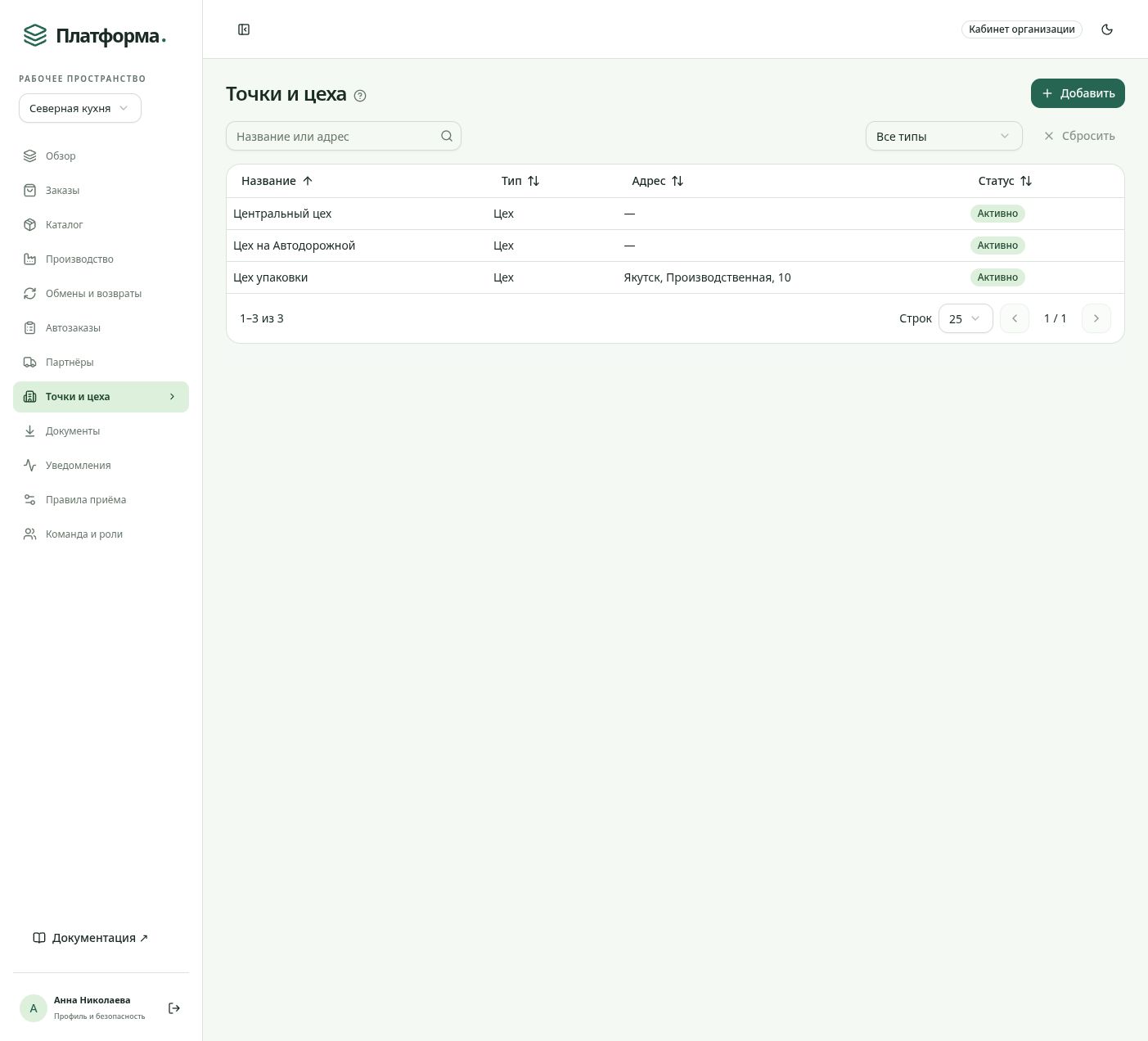Change rows per page dropdown showing 25
This screenshot has height=1041, width=1148.
tap(966, 318)
